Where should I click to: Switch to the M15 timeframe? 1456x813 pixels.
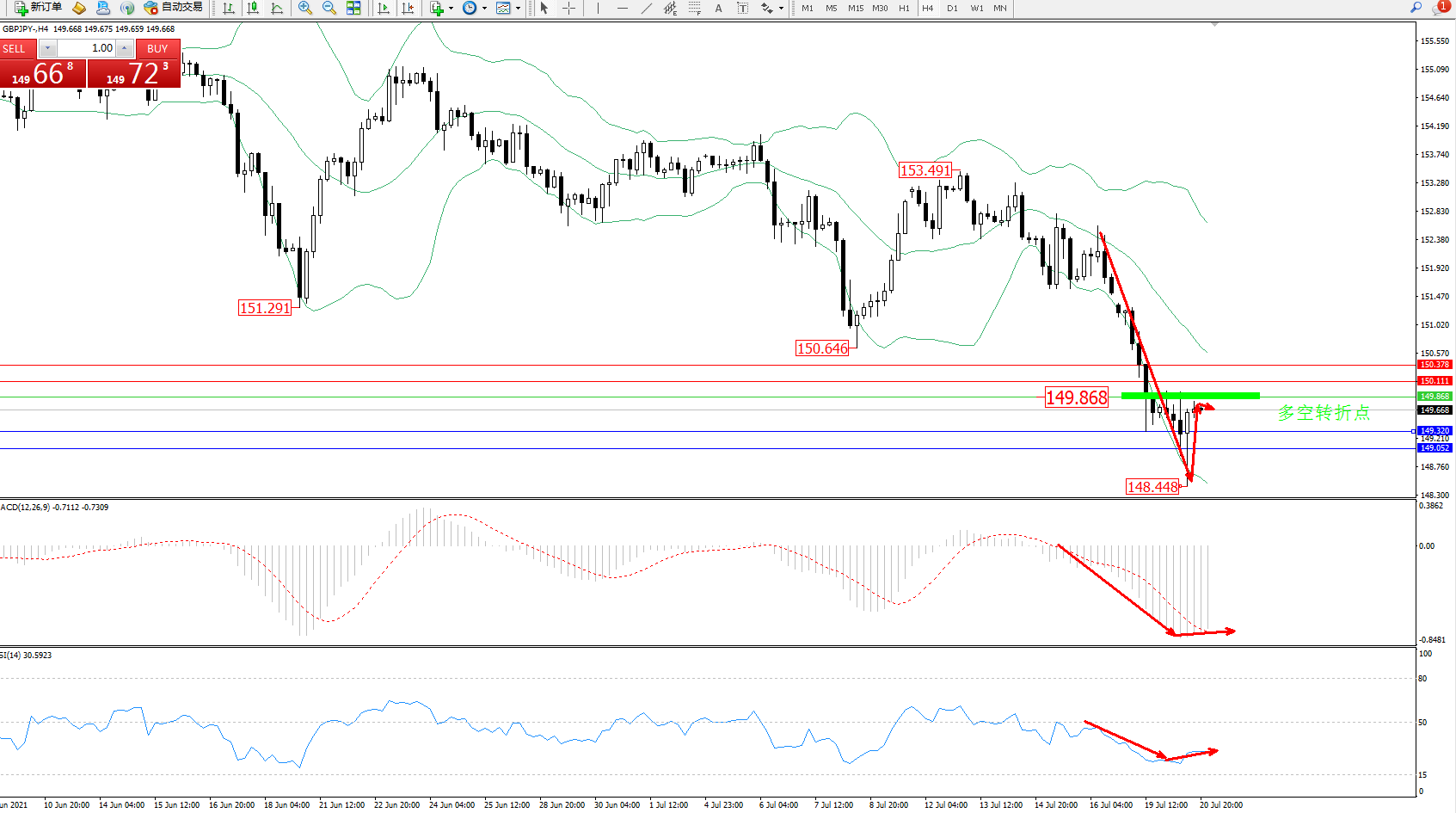[855, 8]
